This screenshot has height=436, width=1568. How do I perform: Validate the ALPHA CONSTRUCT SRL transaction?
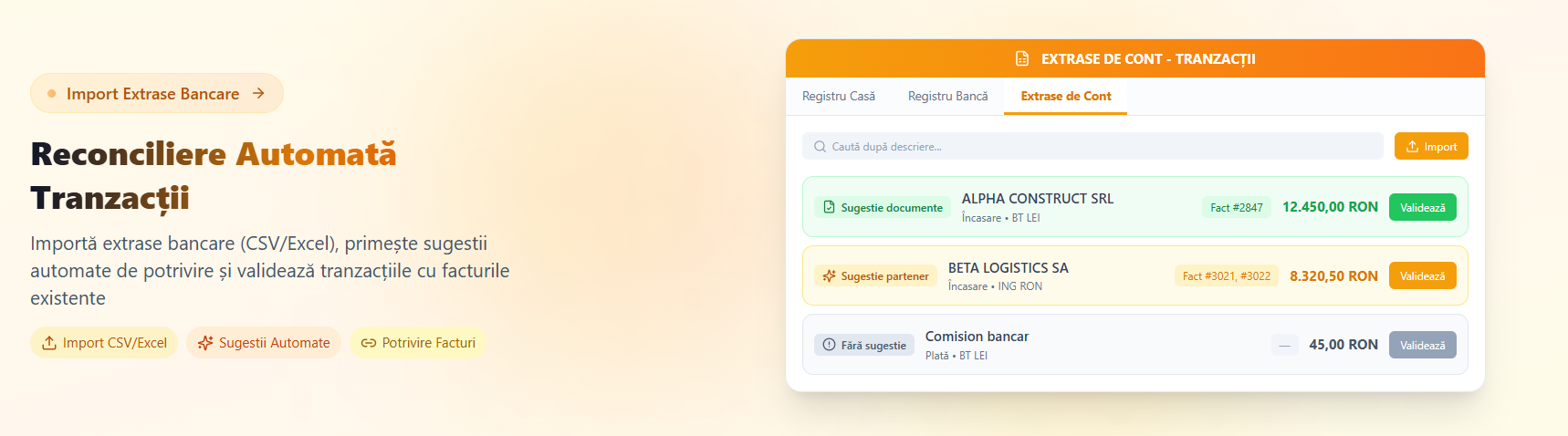pyautogui.click(x=1422, y=207)
